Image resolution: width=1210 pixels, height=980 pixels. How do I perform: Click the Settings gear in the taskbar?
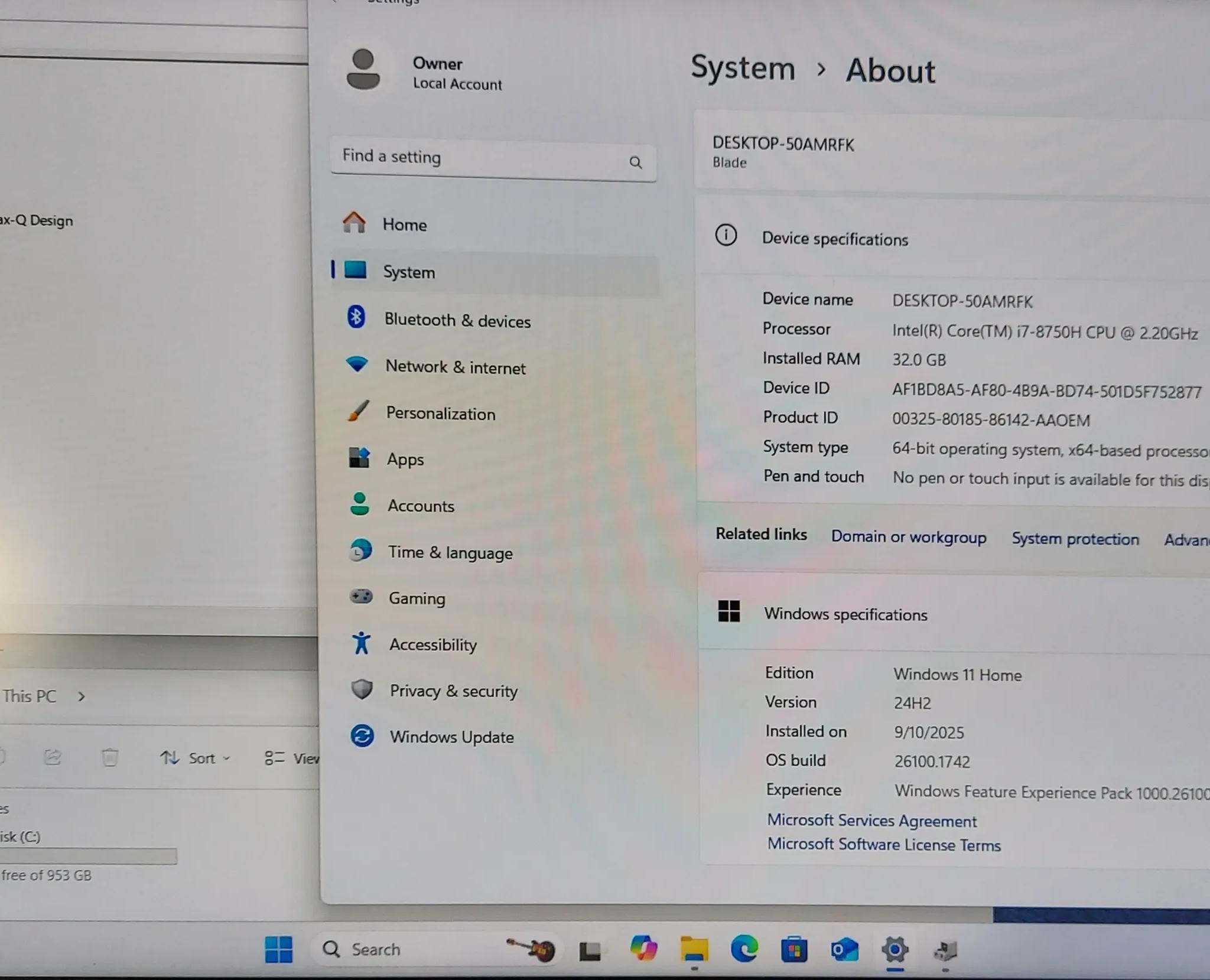pyautogui.click(x=895, y=950)
